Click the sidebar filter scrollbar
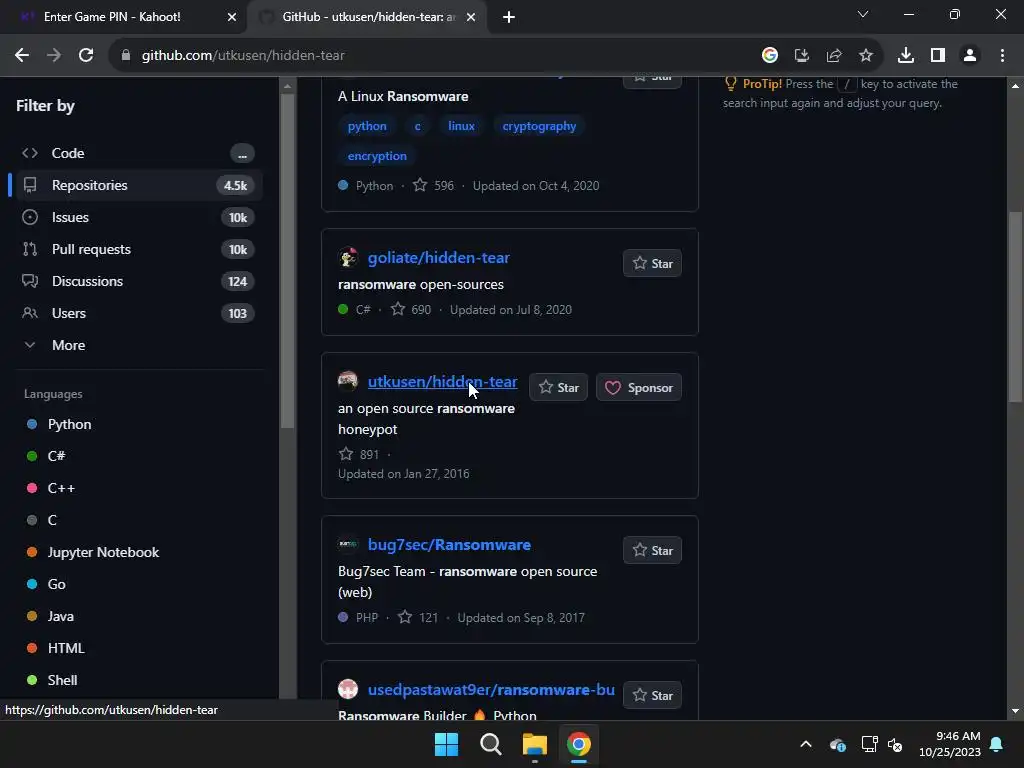This screenshot has height=768, width=1024. coord(287,261)
